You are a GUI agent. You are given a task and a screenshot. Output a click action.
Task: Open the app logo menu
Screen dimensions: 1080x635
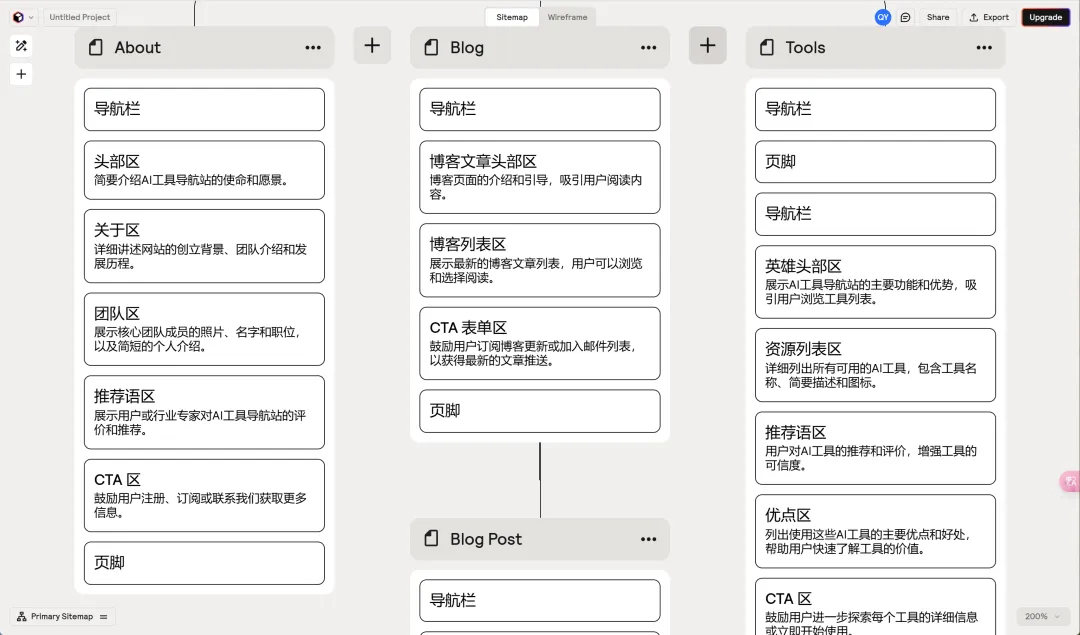pos(23,17)
